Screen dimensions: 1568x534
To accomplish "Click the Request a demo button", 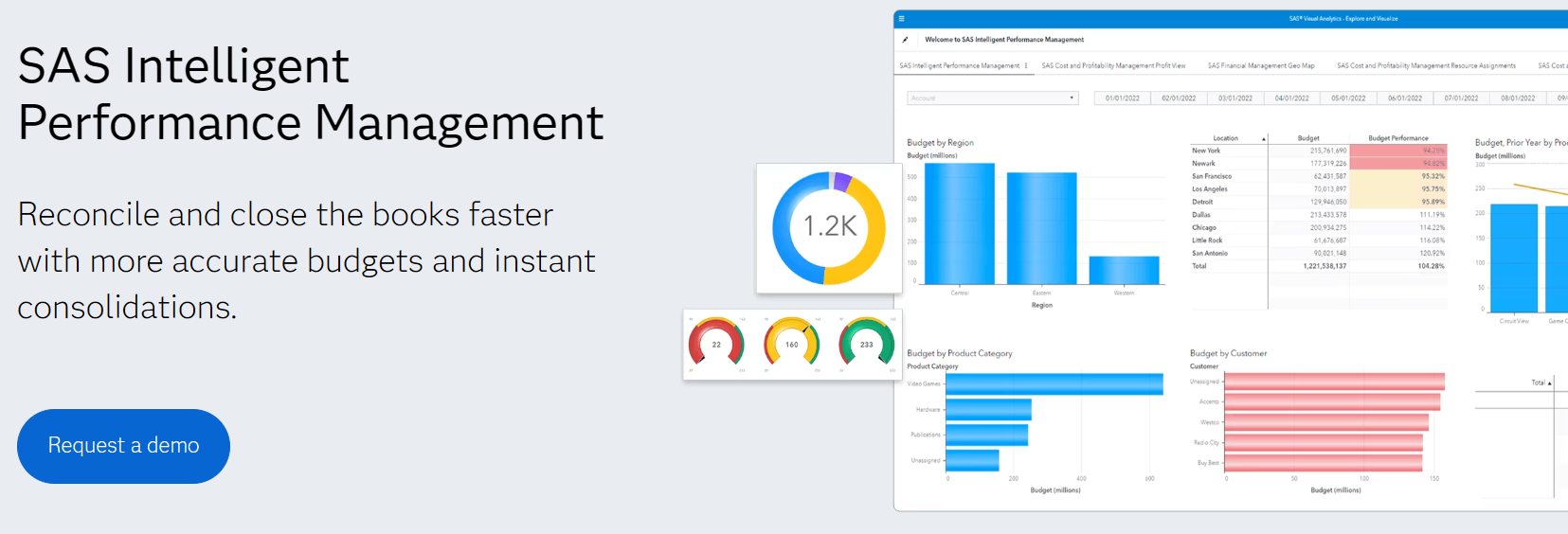I will [123, 446].
